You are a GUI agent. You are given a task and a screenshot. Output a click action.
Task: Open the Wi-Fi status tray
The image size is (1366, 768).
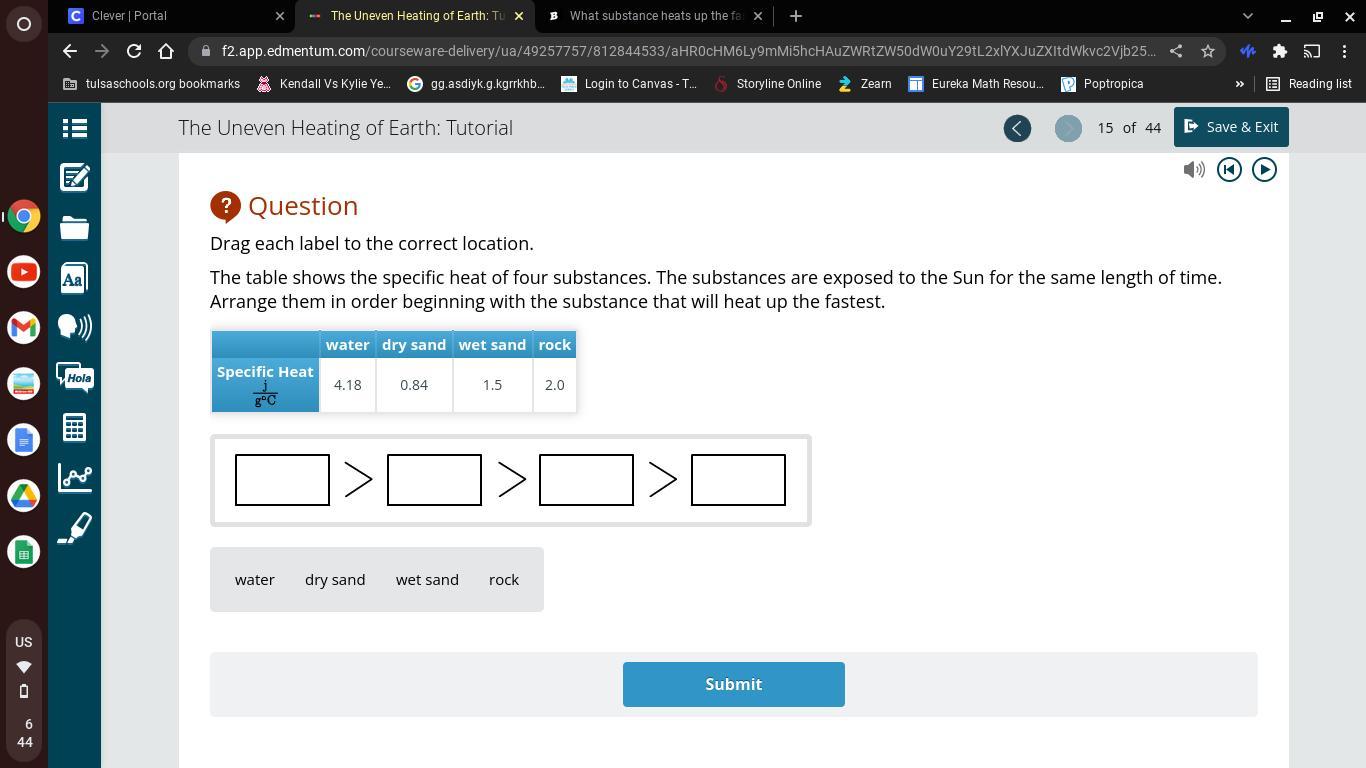pyautogui.click(x=24, y=666)
